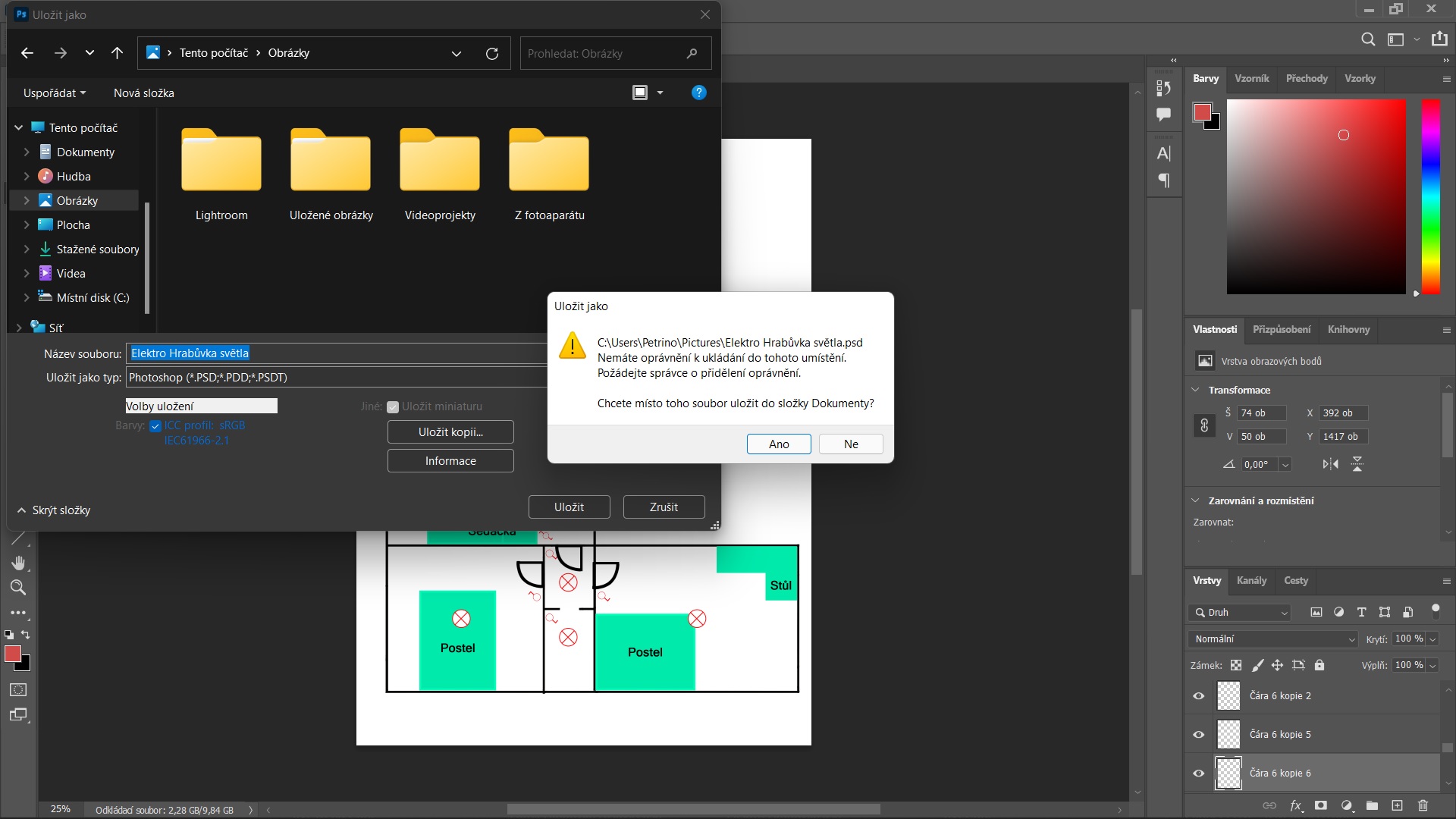Uncheck the ICC profil sRGB checkbox
Viewport: 1456px width, 819px height.
(155, 426)
